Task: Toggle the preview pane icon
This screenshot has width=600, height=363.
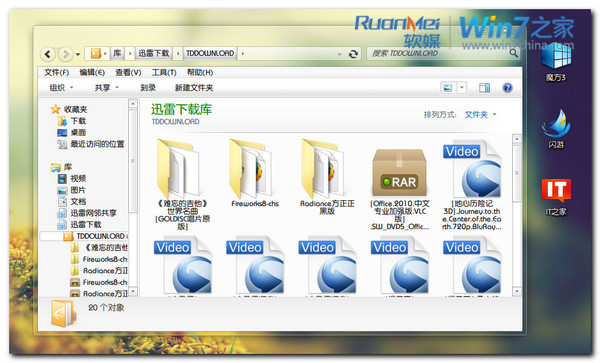Action: 484,88
